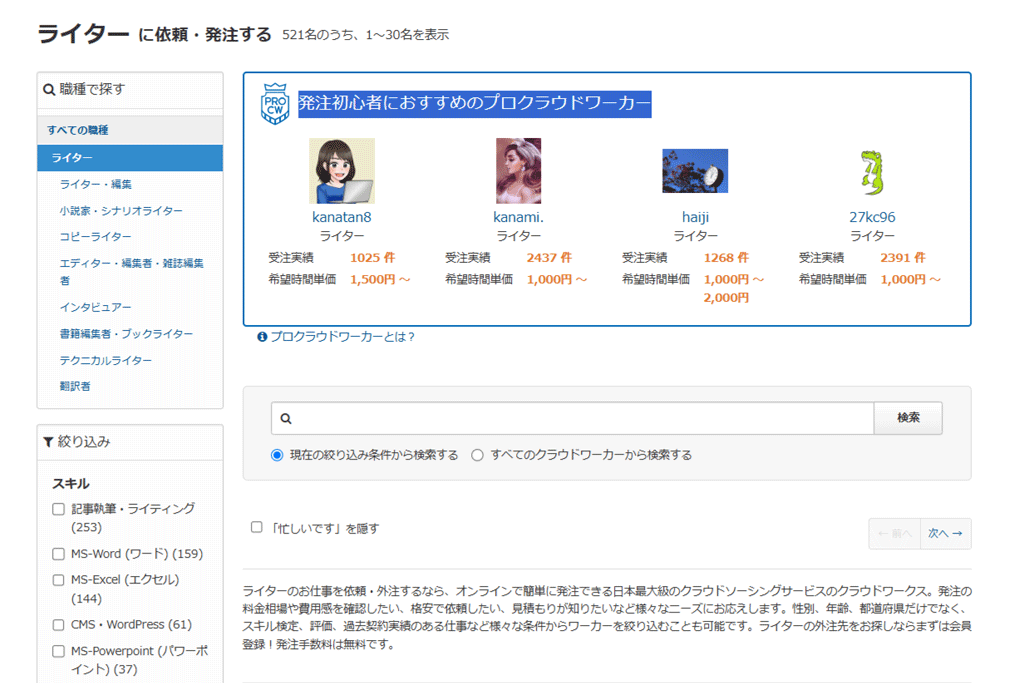Viewport: 1024px width, 684px height.
Task: Click the search icon beside 職種で探す
Action: click(49, 90)
